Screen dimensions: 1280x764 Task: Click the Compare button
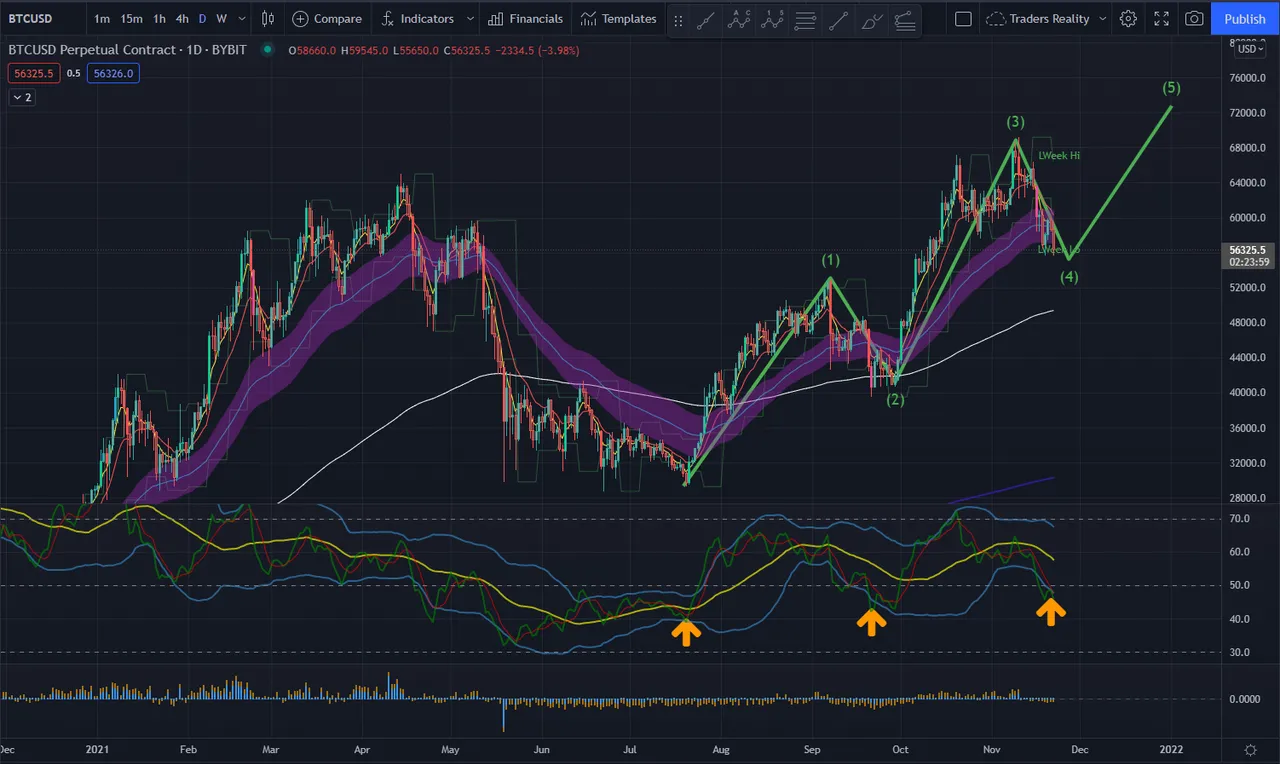coord(326,18)
